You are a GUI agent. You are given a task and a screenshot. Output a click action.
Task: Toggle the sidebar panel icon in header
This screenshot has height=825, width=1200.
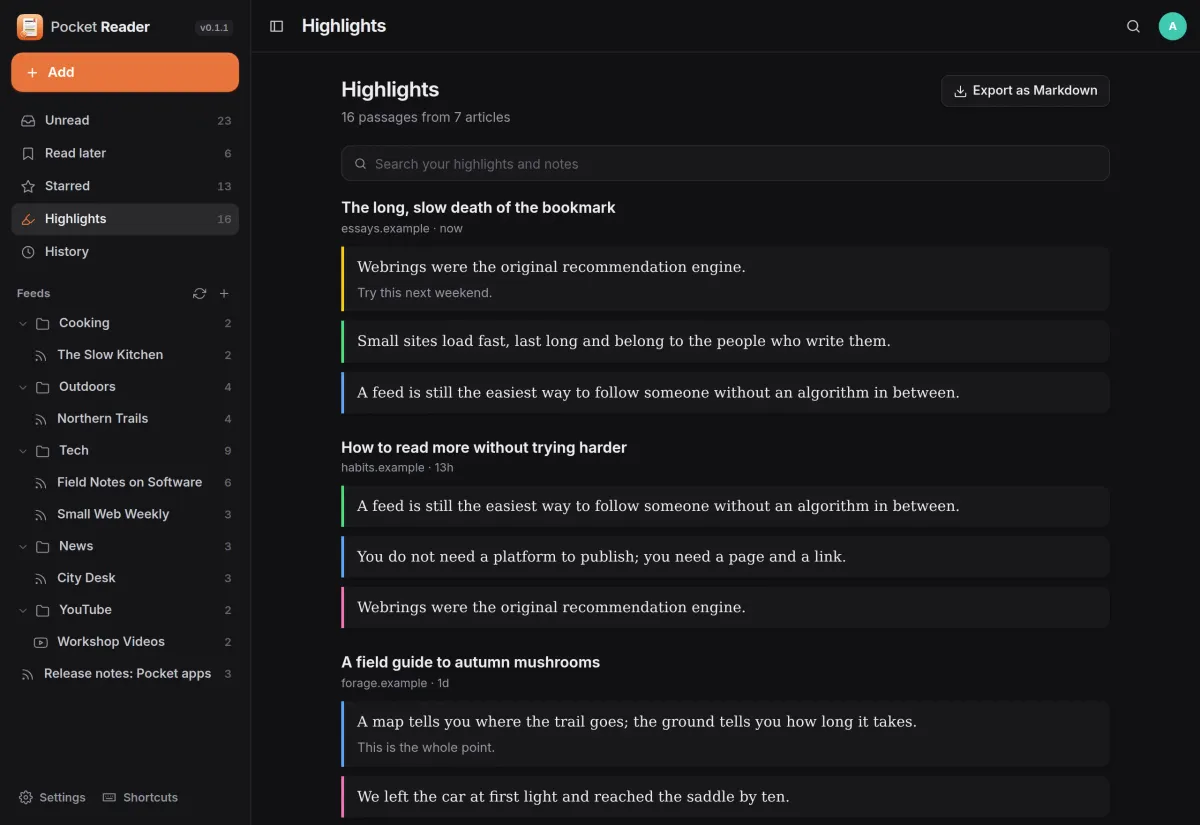pos(277,26)
